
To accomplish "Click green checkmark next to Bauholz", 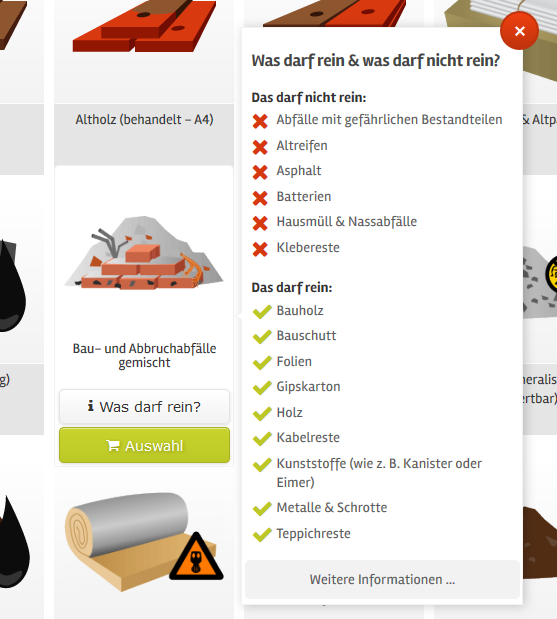I will tap(262, 311).
